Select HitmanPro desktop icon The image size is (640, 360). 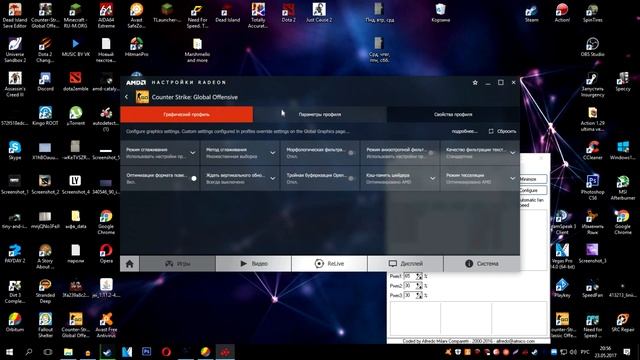(136, 47)
